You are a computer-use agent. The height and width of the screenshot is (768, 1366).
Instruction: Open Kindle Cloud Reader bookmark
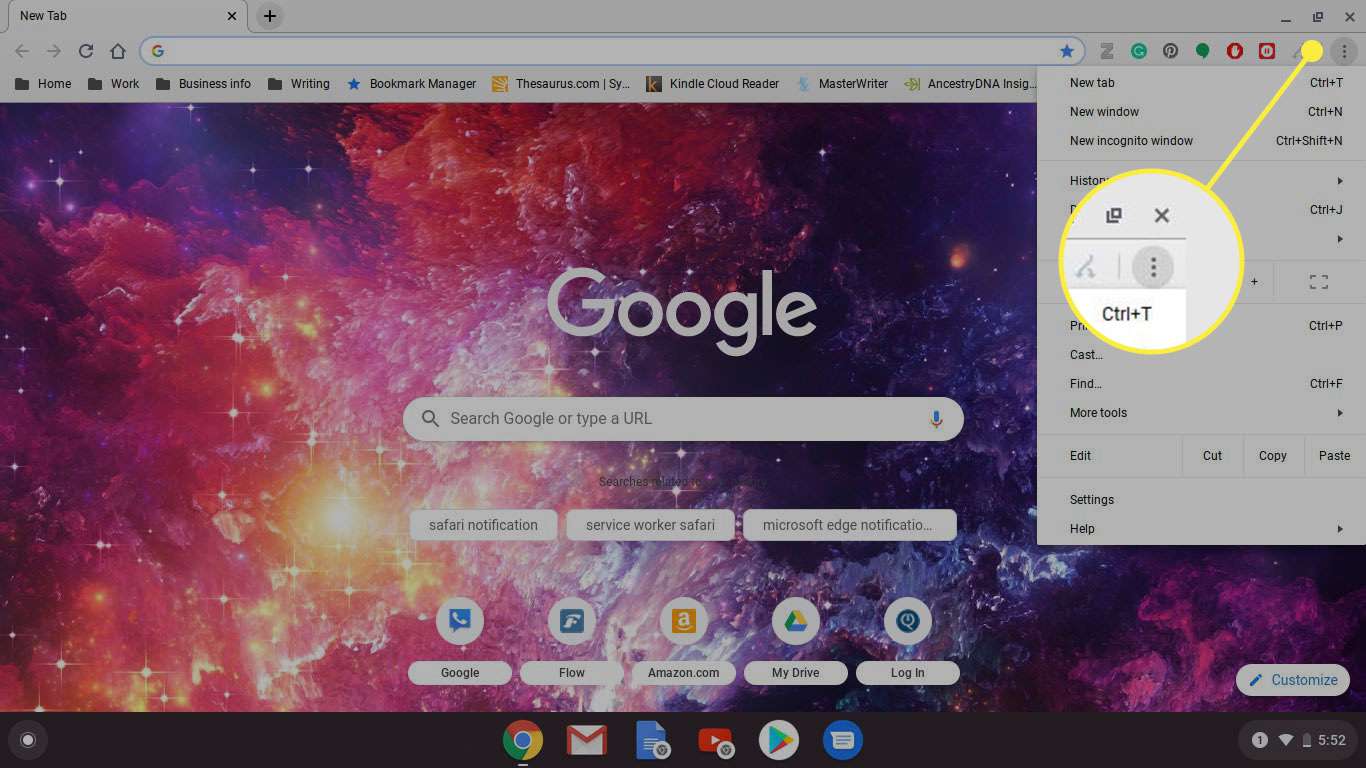[712, 84]
